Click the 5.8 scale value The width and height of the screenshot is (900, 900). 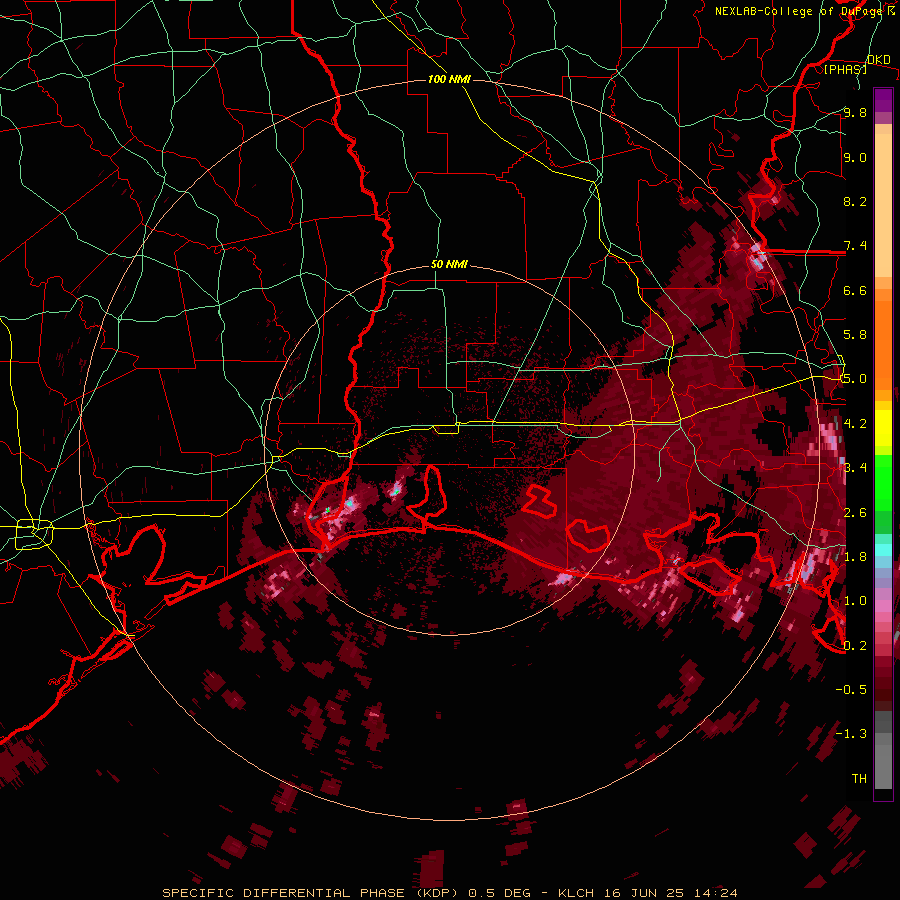(855, 335)
